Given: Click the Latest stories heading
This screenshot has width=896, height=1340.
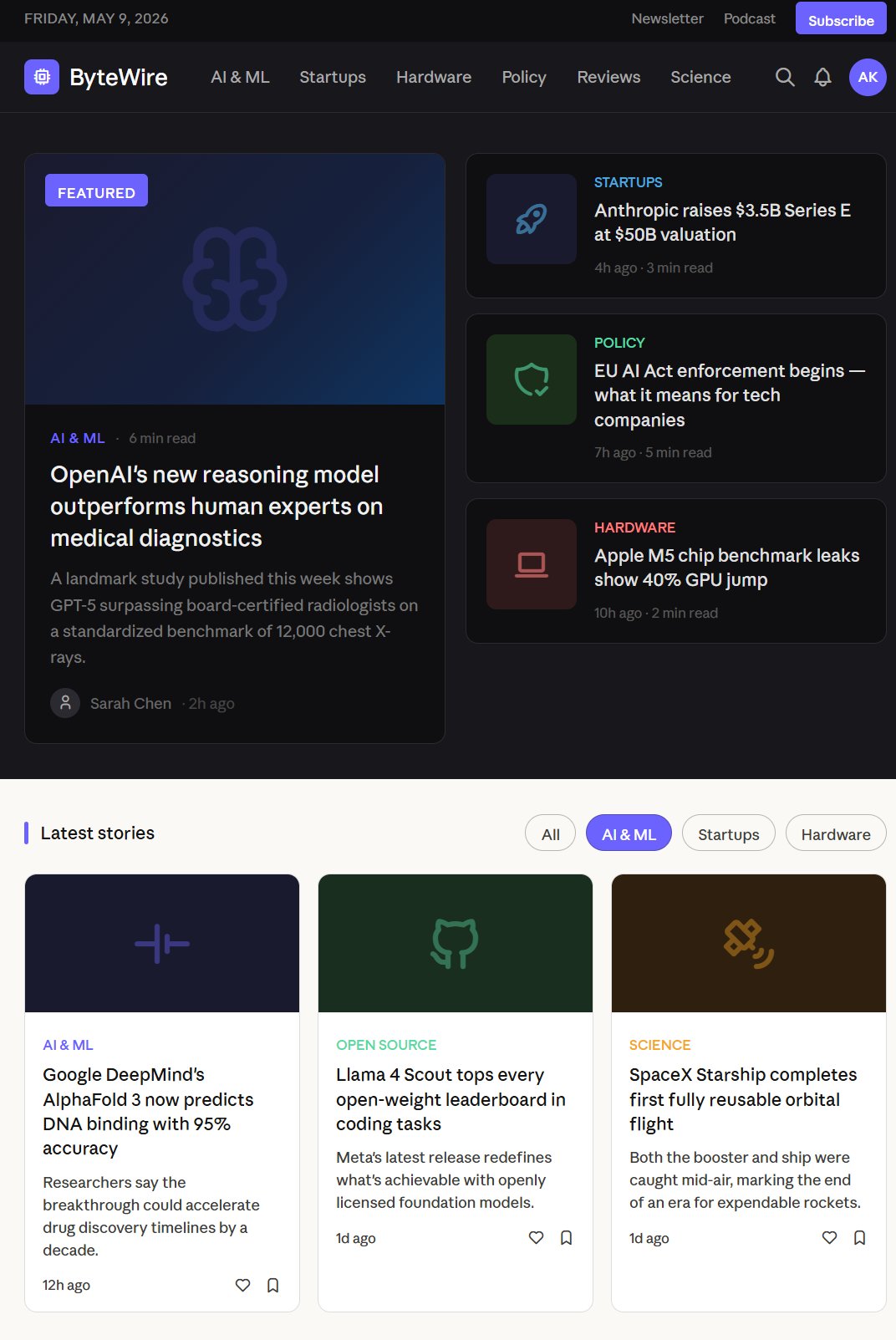Looking at the screenshot, I should (97, 833).
